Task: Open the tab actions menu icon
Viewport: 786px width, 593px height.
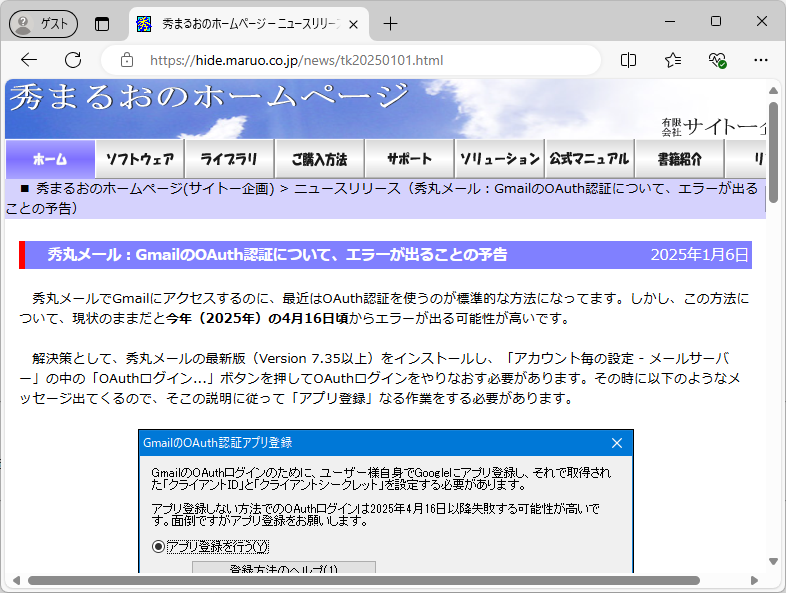Action: click(102, 24)
